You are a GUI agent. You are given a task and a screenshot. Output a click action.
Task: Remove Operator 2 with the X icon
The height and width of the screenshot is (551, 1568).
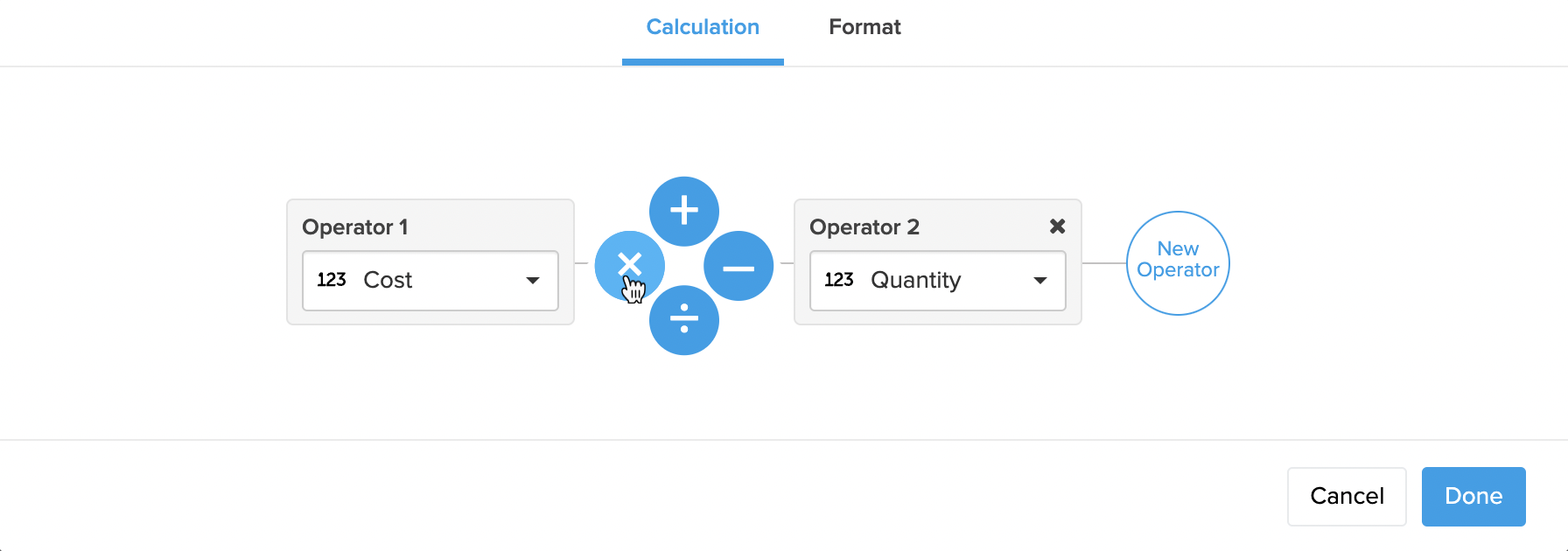coord(1057,227)
